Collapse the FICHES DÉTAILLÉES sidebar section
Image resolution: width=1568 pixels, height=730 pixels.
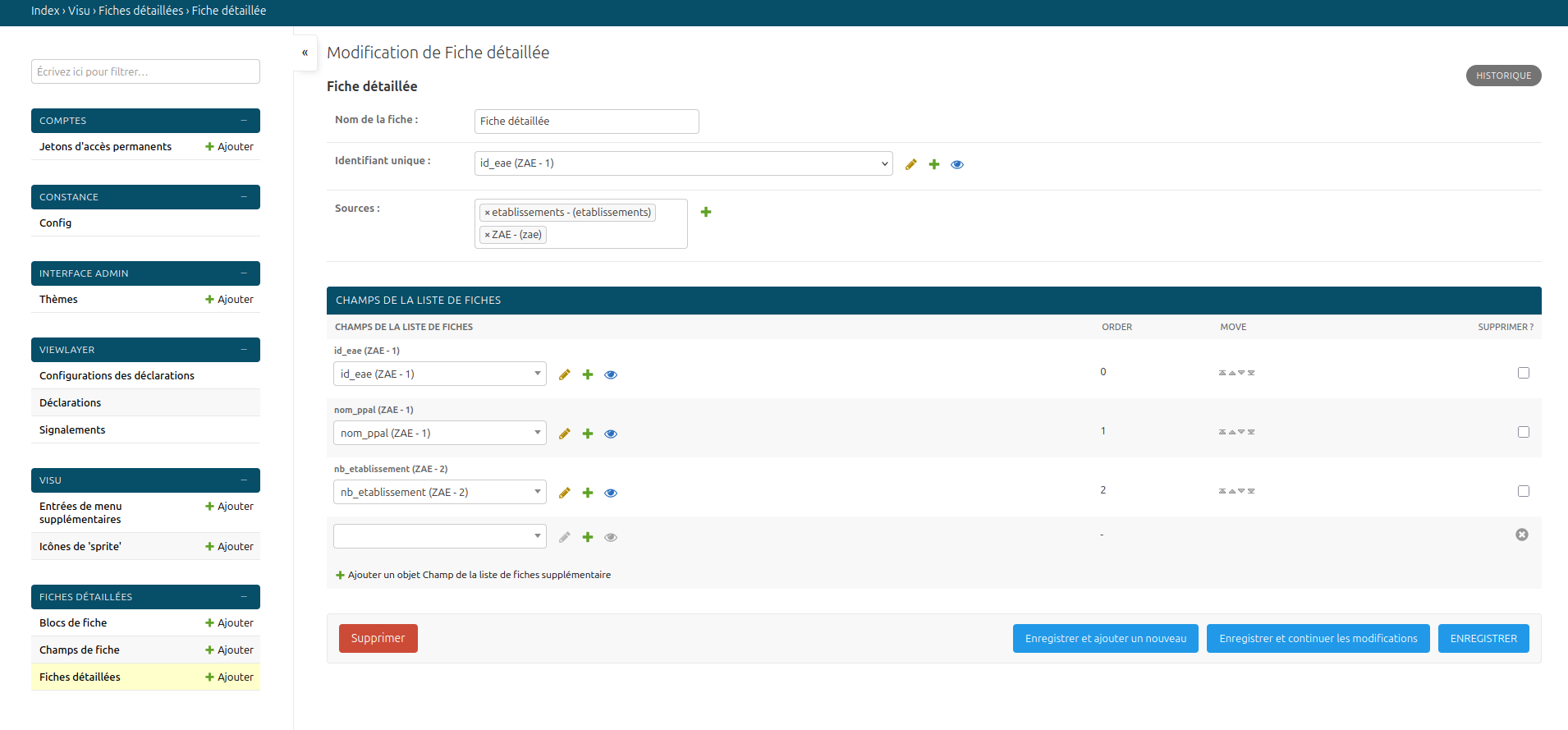[x=244, y=597]
